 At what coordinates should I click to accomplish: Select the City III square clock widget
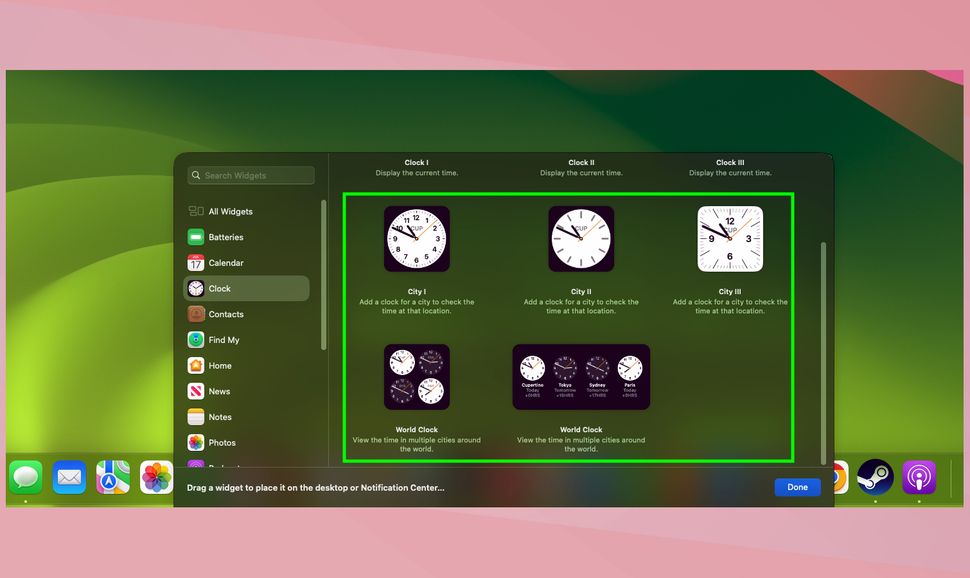(x=730, y=238)
